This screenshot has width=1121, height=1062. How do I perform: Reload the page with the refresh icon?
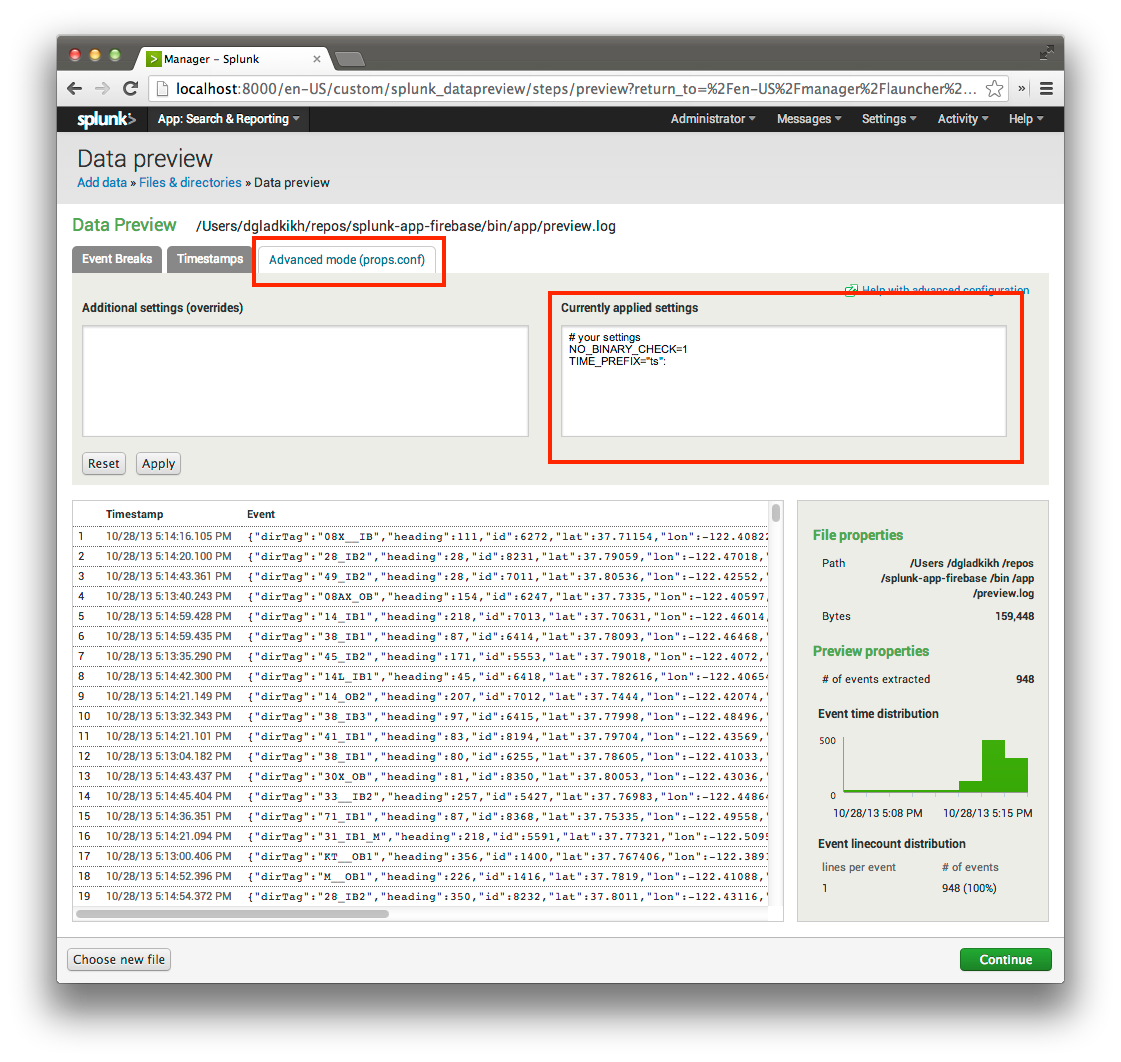pyautogui.click(x=130, y=89)
